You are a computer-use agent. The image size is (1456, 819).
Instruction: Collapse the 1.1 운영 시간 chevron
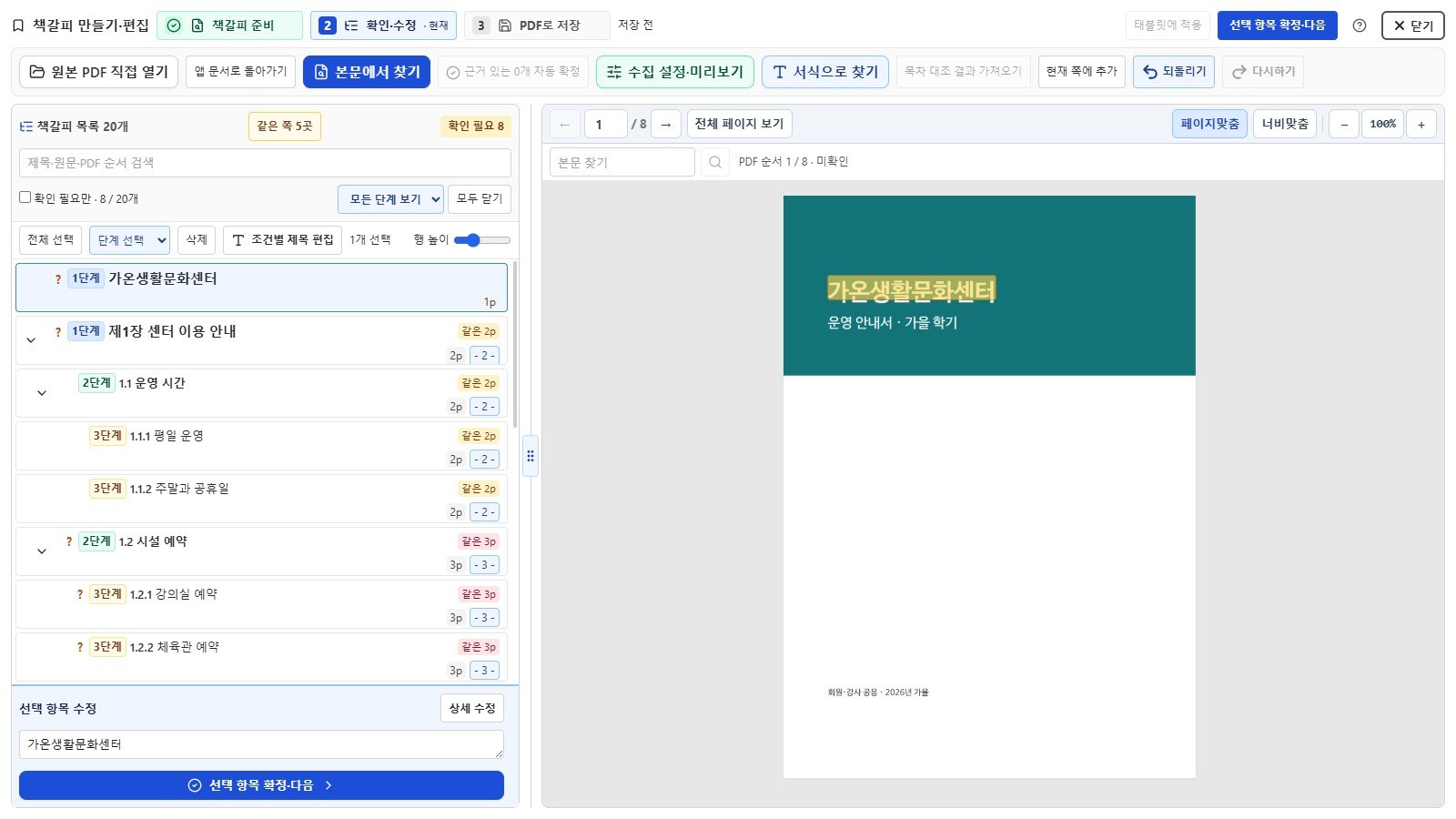click(42, 393)
